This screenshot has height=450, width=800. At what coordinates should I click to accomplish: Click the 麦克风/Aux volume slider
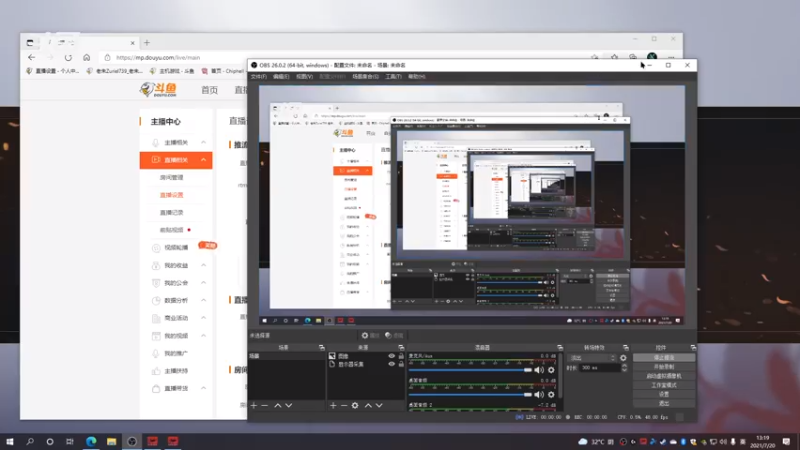[x=470, y=370]
